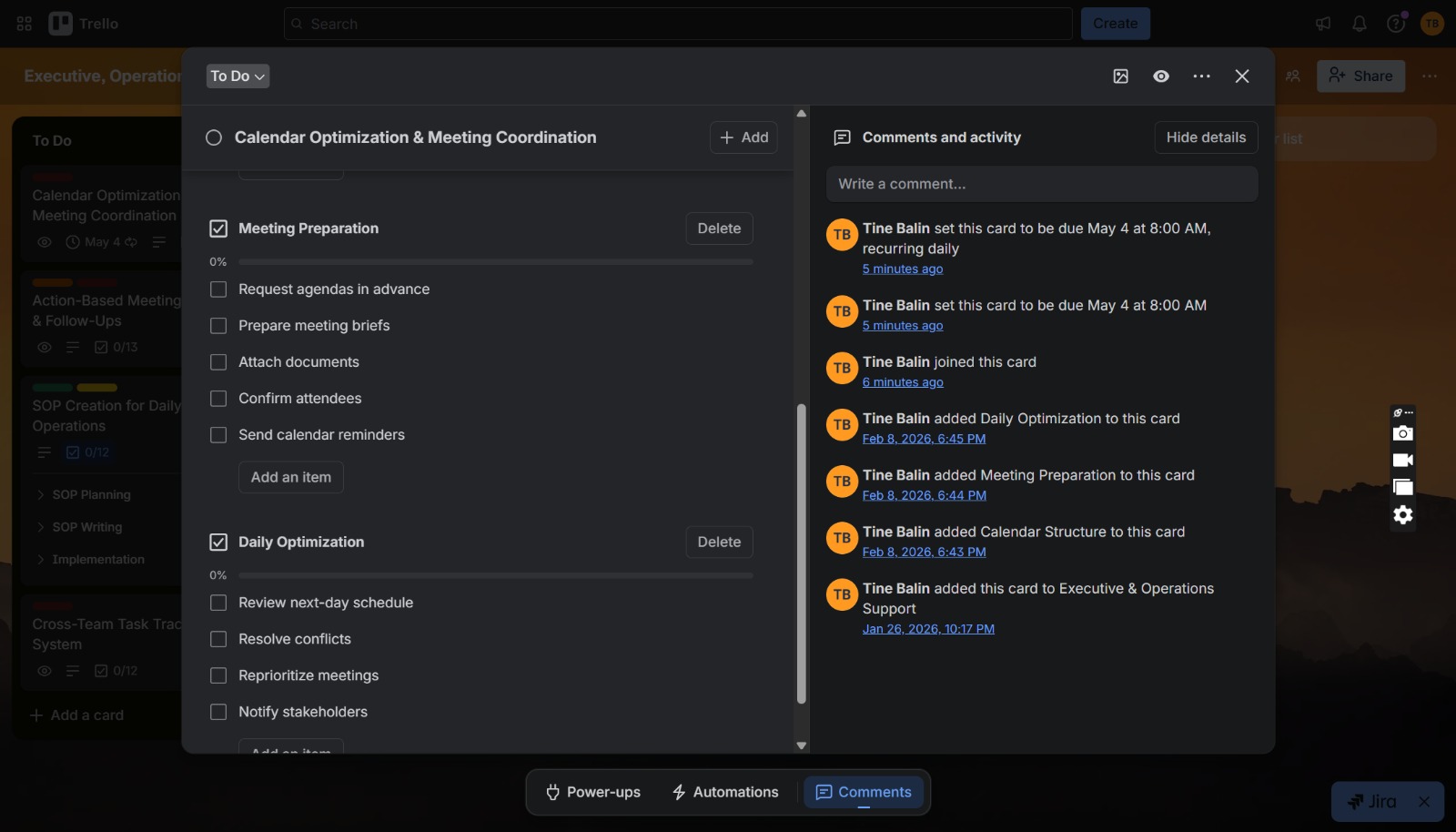Check the Request agendas in advance item
Viewport: 1456px width, 832px height.
[x=218, y=289]
